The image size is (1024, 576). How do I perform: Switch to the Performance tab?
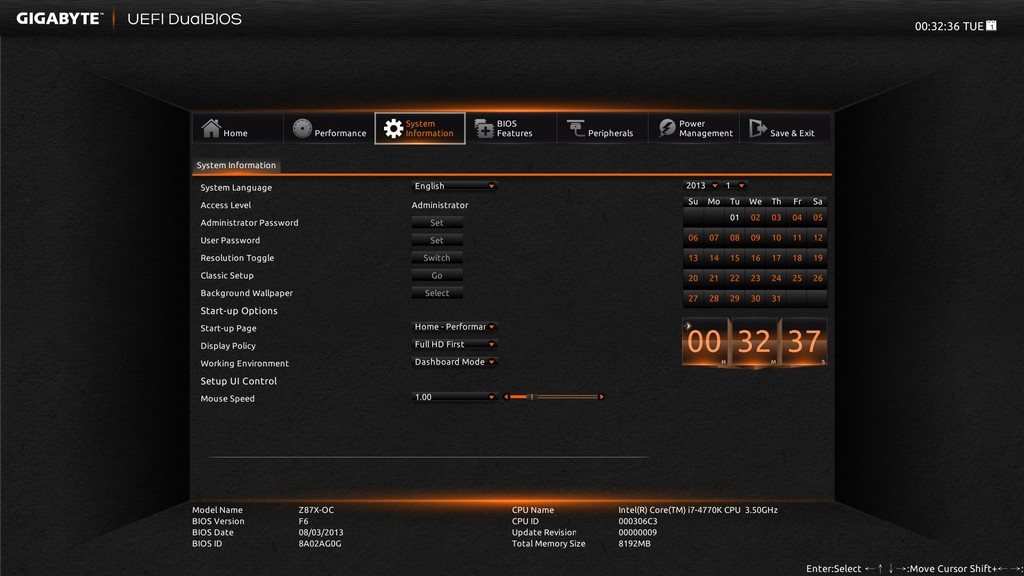point(329,128)
